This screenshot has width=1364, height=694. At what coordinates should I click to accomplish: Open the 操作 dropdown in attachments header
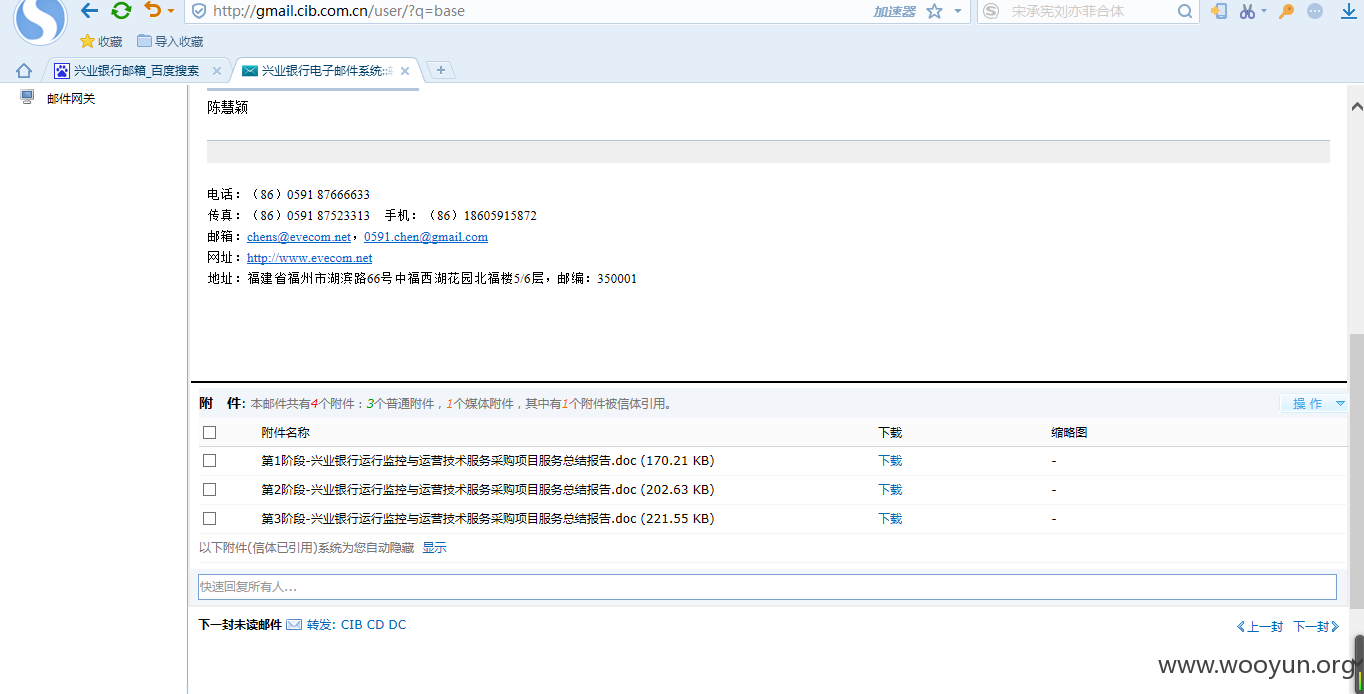tap(1314, 404)
